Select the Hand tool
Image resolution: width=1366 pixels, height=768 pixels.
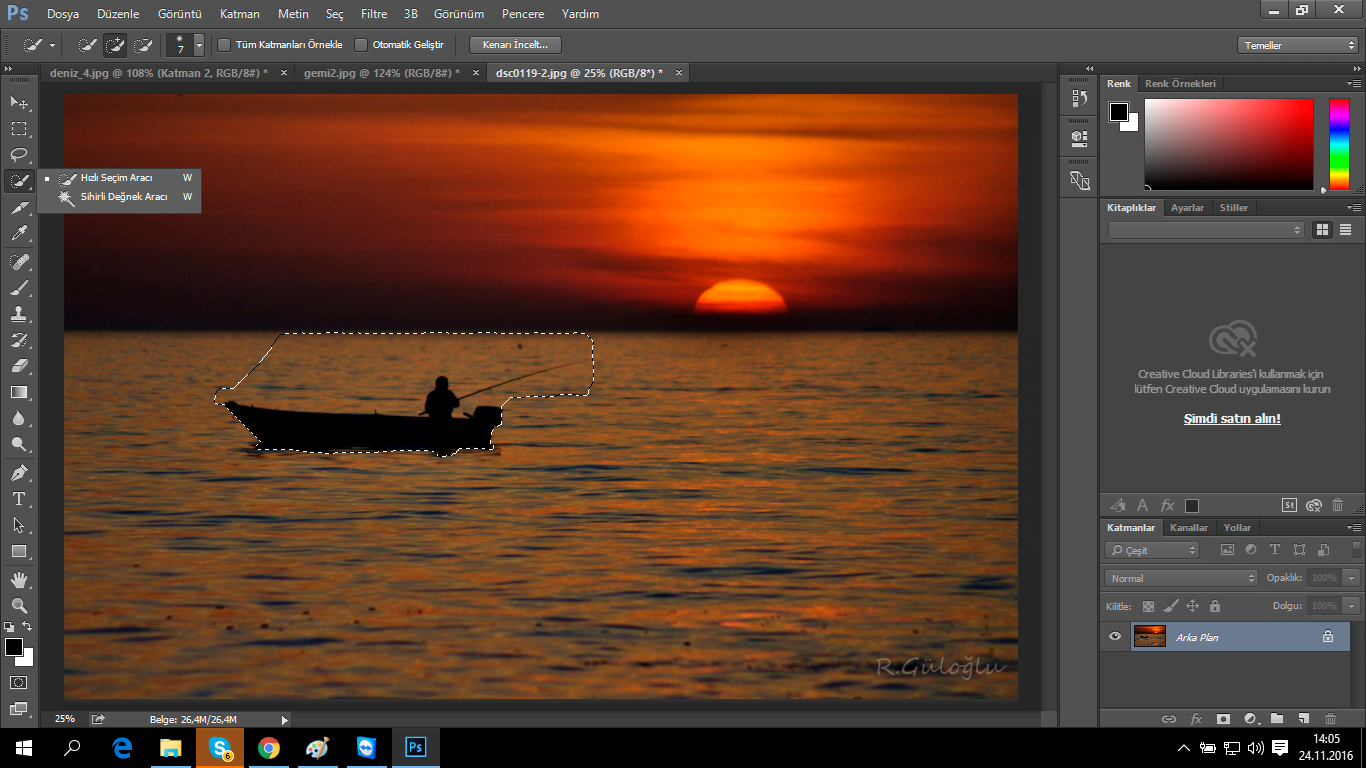[x=19, y=580]
